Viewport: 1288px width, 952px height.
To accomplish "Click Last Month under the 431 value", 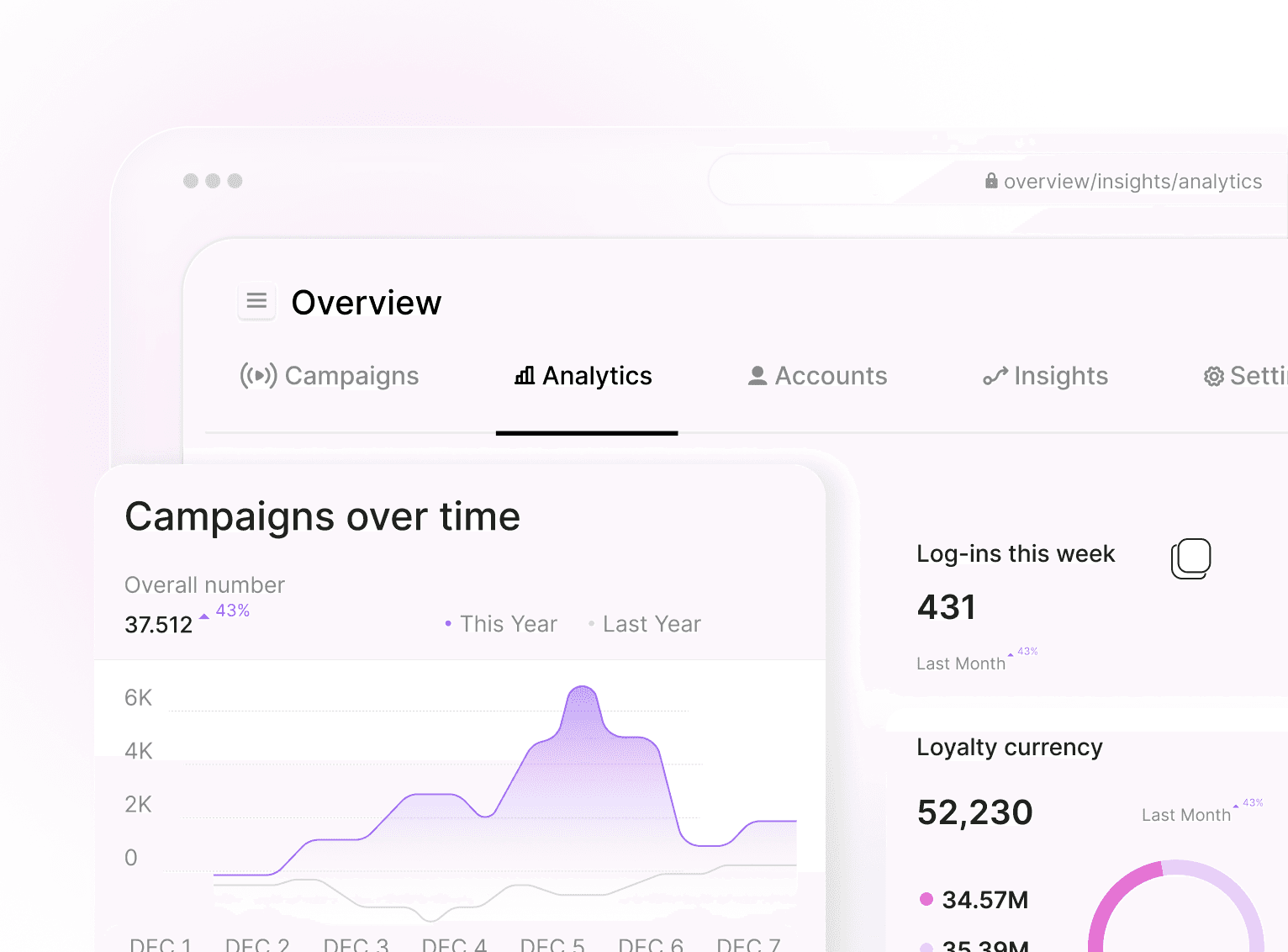I will [961, 664].
